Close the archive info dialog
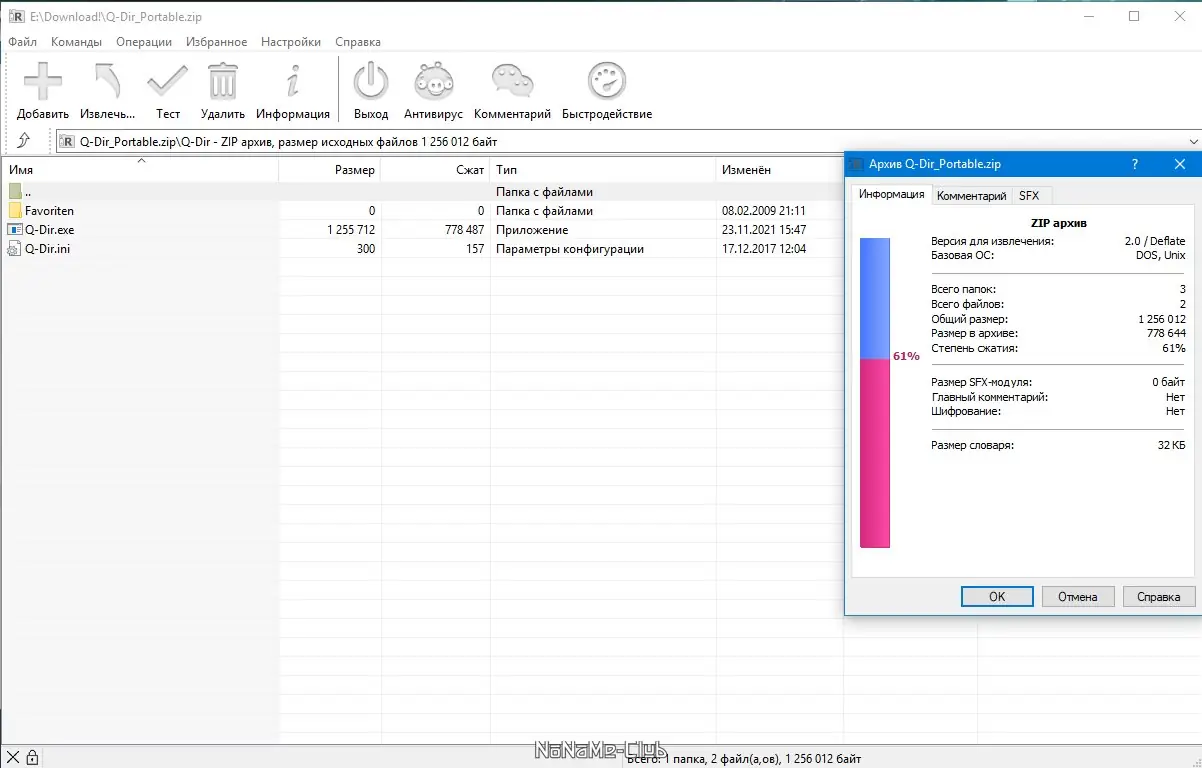This screenshot has width=1202, height=768. [1180, 164]
